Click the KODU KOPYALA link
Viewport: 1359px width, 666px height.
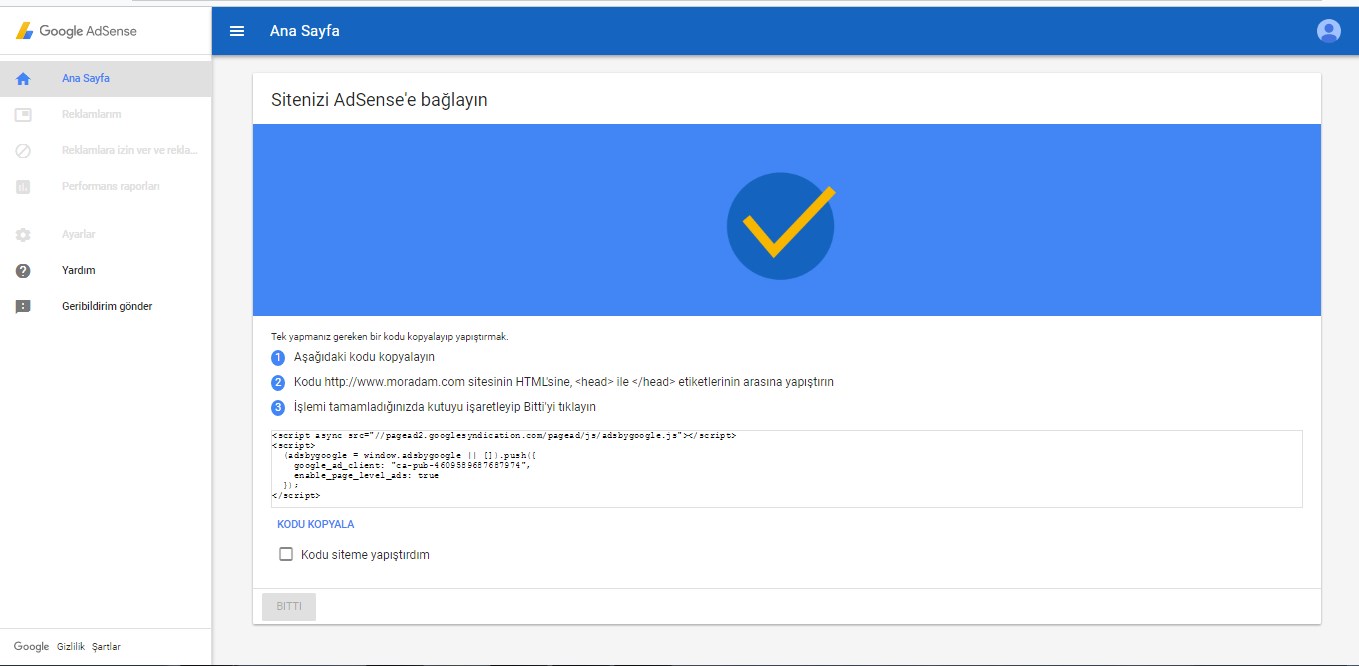coord(315,524)
